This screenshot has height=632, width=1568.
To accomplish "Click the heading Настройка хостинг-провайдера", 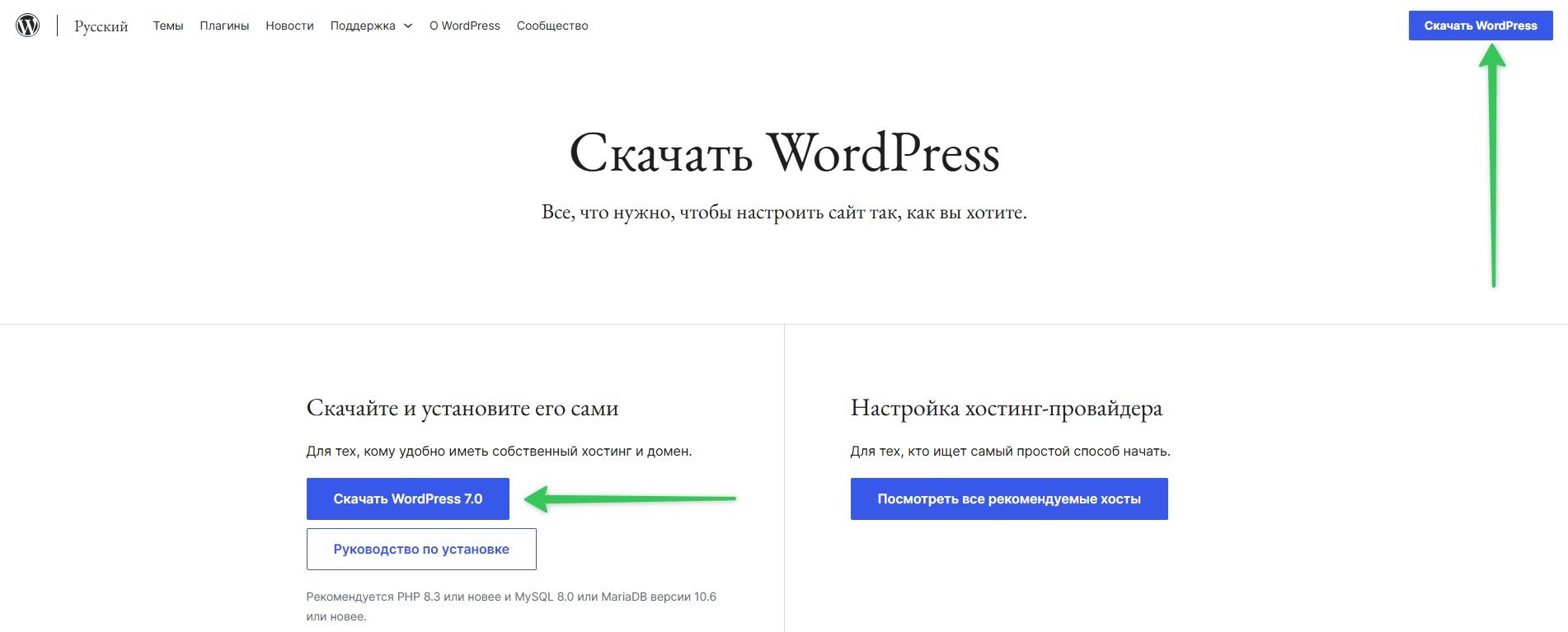I will (1007, 408).
